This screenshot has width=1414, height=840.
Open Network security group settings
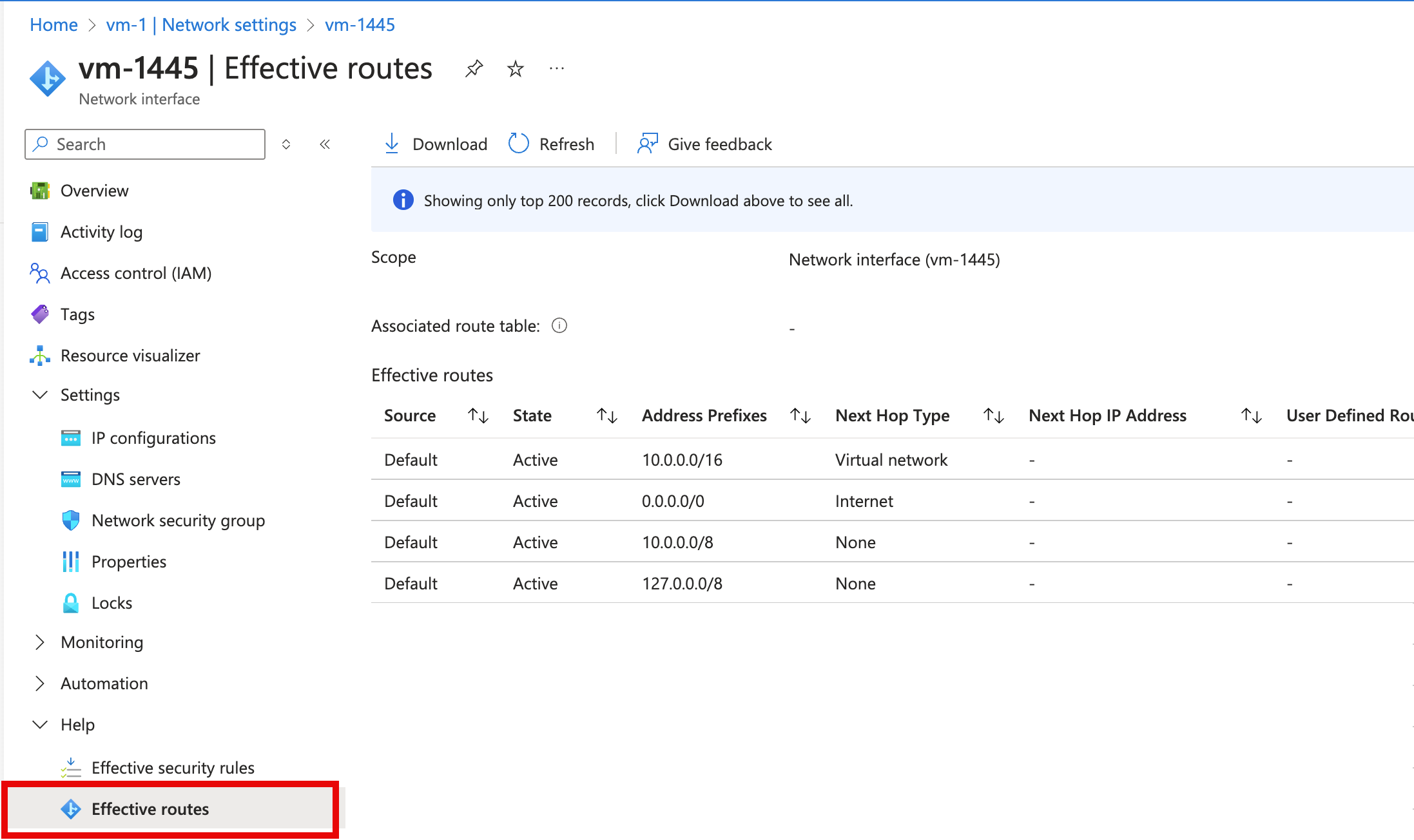pyautogui.click(x=179, y=520)
